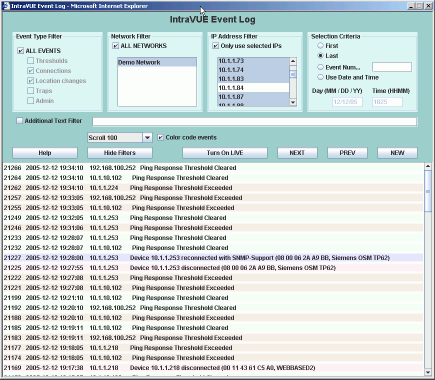Select Use Date and Time radio button

(x=320, y=77)
